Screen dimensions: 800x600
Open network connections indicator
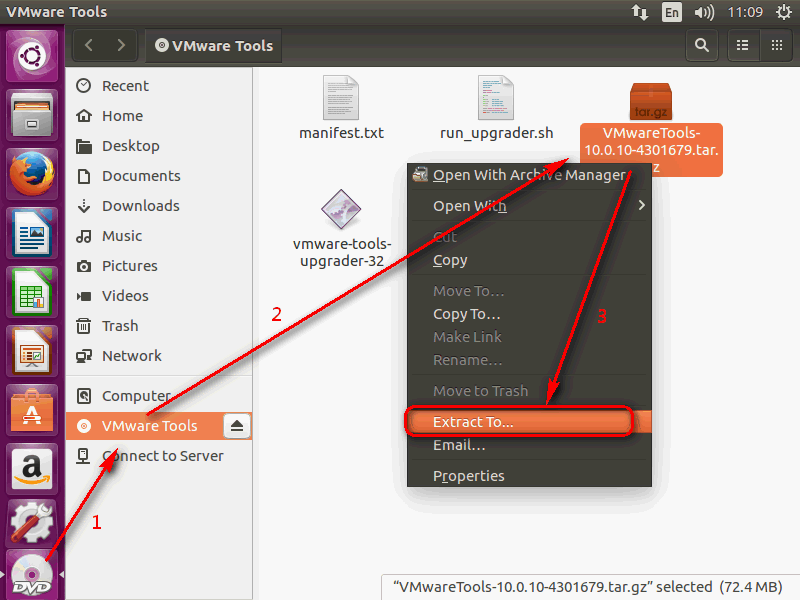coord(640,12)
